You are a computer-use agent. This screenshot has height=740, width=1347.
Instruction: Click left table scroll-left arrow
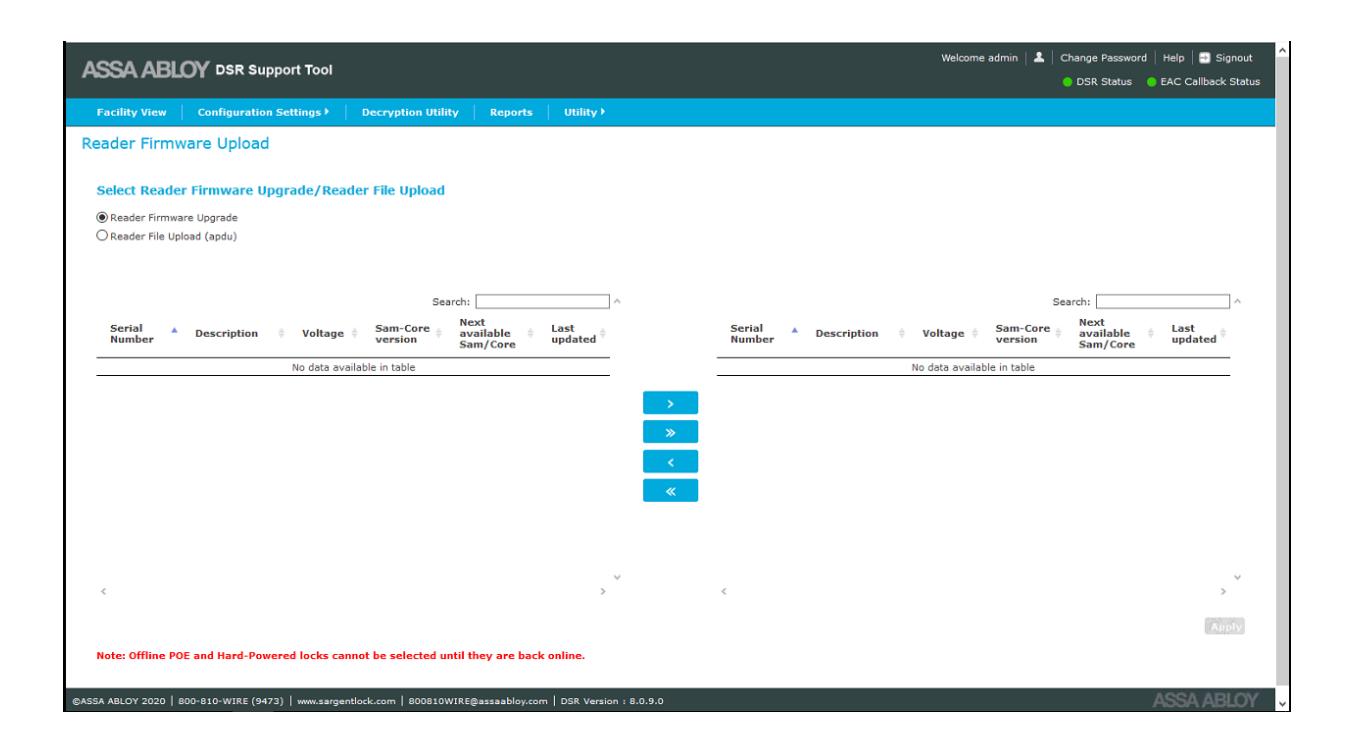(x=103, y=593)
